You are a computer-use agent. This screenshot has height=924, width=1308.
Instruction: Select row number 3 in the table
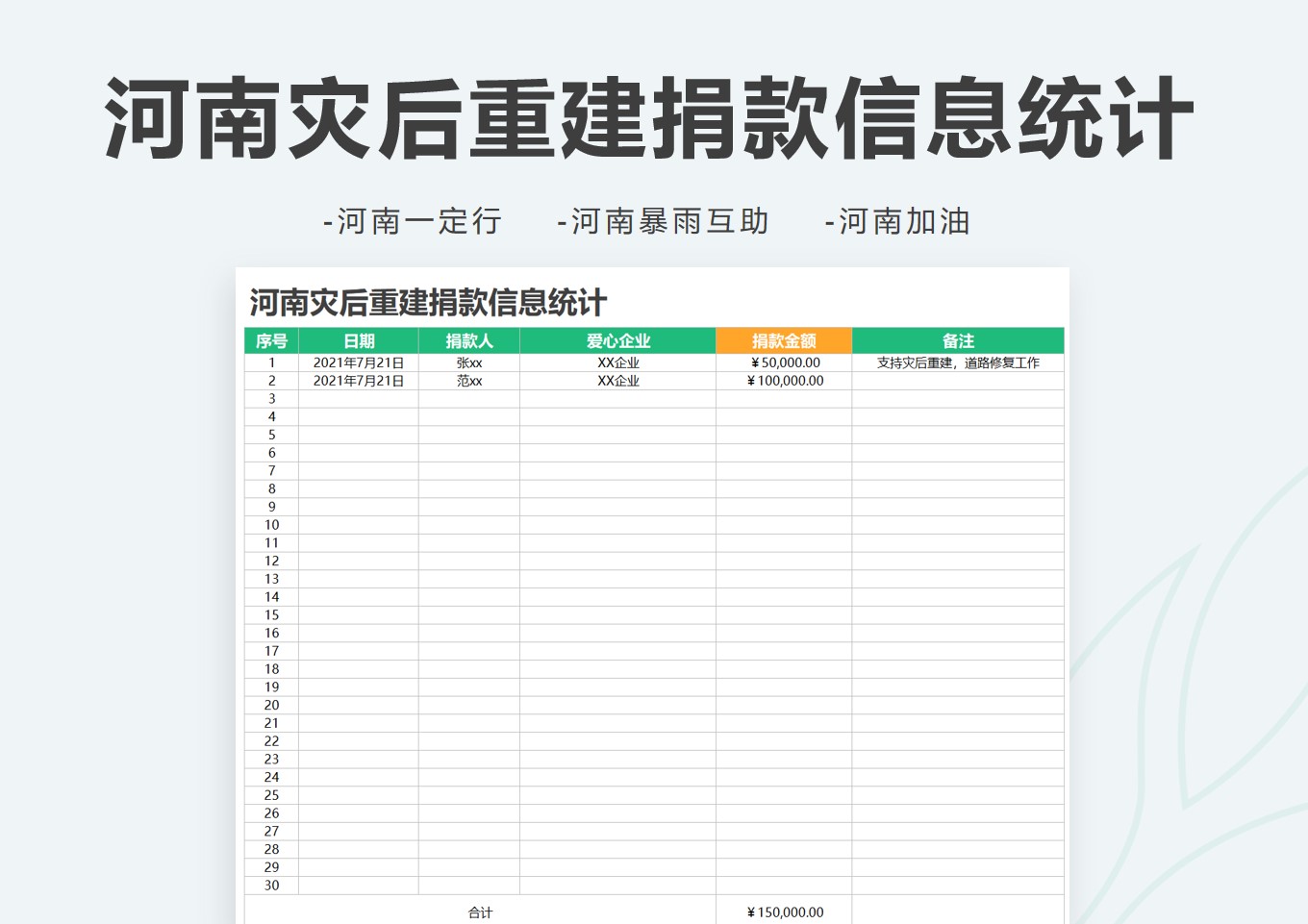tap(270, 398)
